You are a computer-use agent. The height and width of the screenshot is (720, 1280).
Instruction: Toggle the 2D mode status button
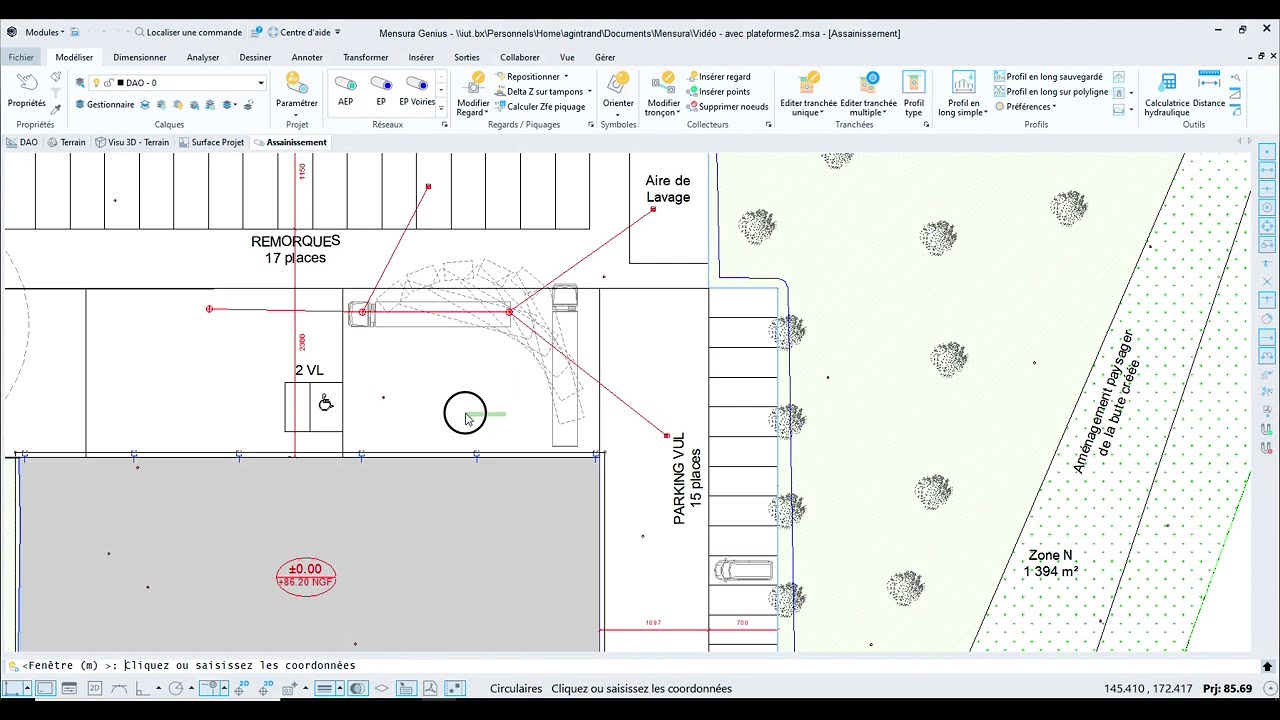pos(95,688)
